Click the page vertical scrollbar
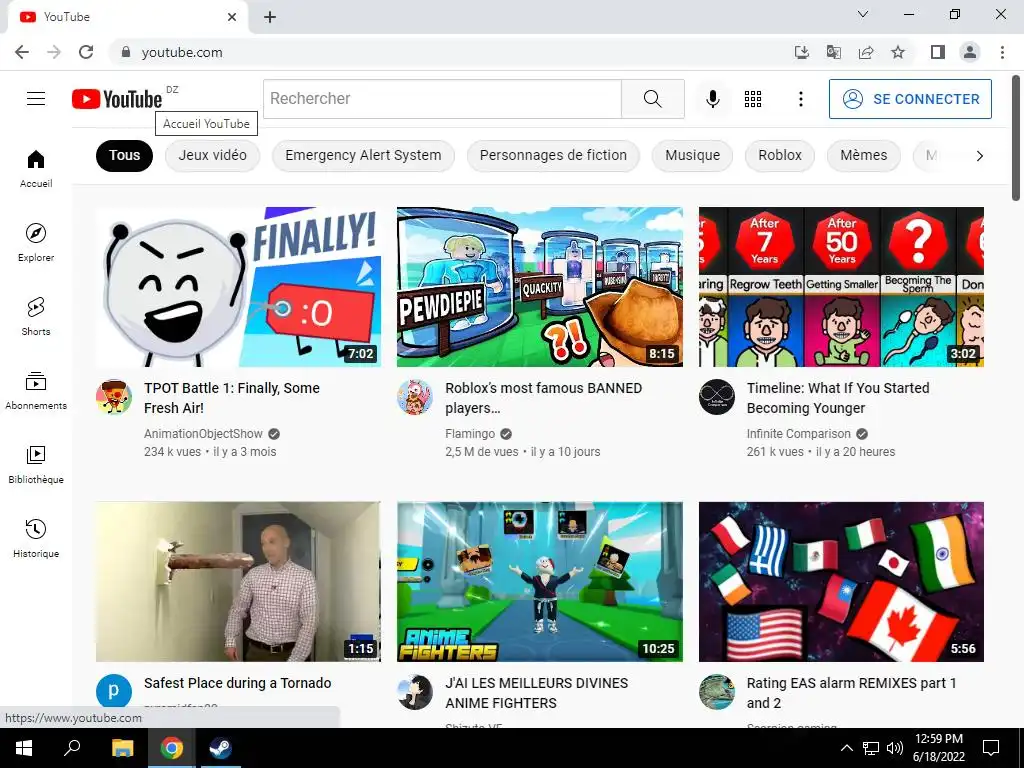Viewport: 1024px width, 768px height. 1016,138
